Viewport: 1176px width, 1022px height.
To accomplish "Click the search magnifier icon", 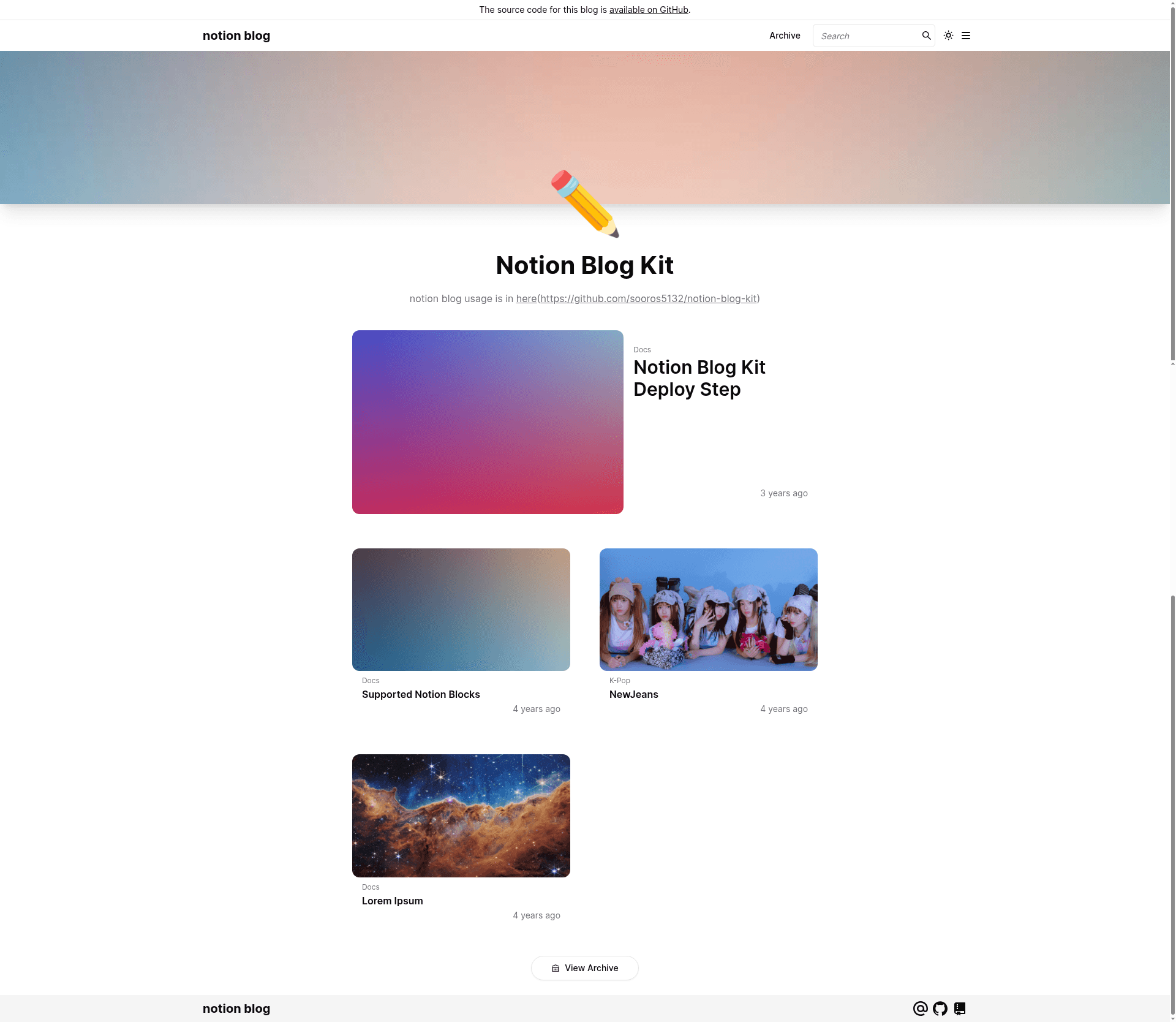I will [x=926, y=36].
